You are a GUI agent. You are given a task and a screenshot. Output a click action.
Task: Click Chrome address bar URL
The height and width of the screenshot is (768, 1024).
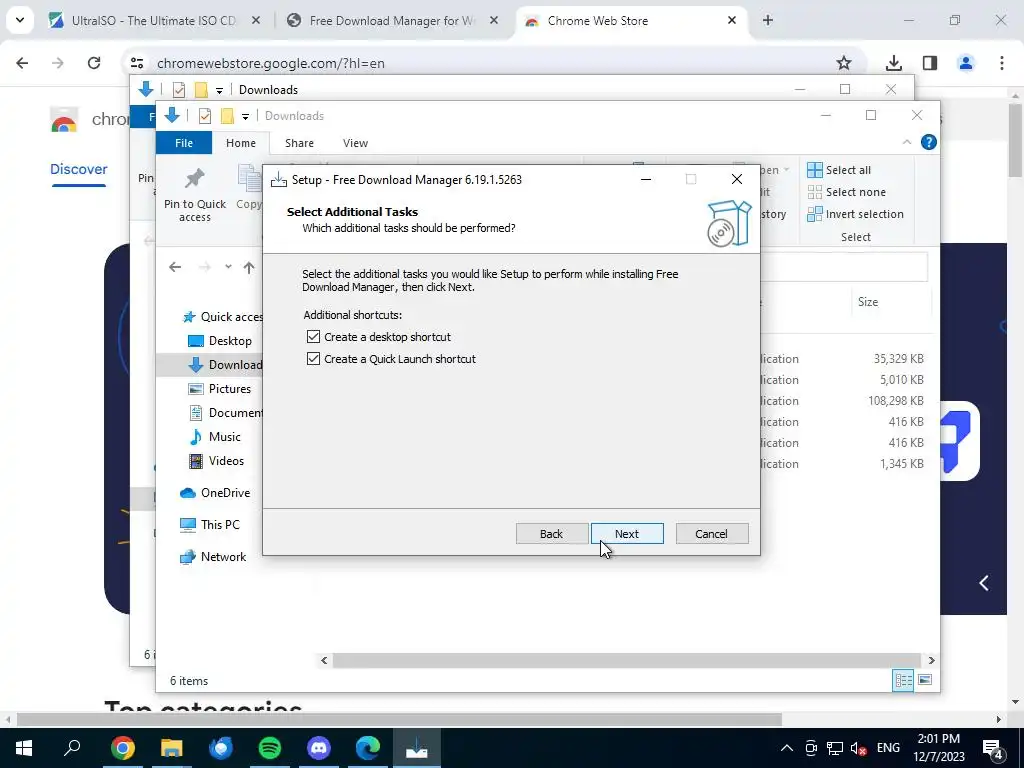[x=270, y=63]
